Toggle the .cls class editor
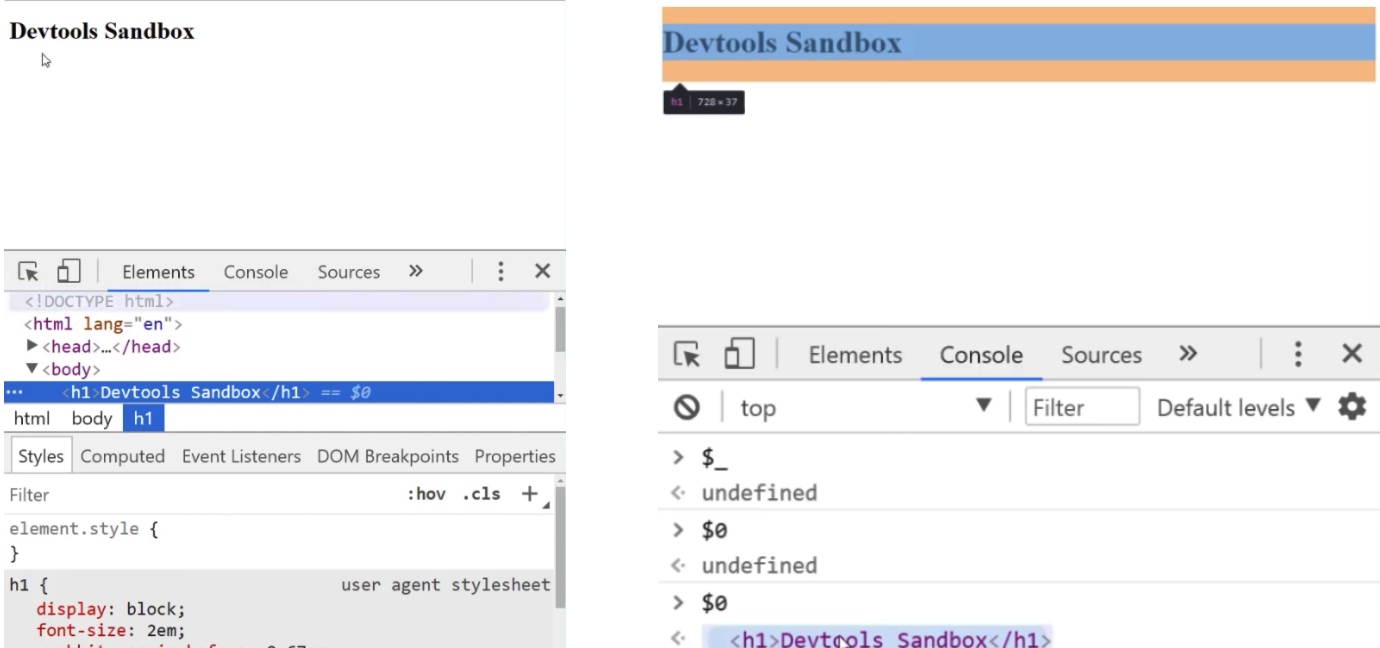This screenshot has height=648, width=1380. (x=481, y=494)
